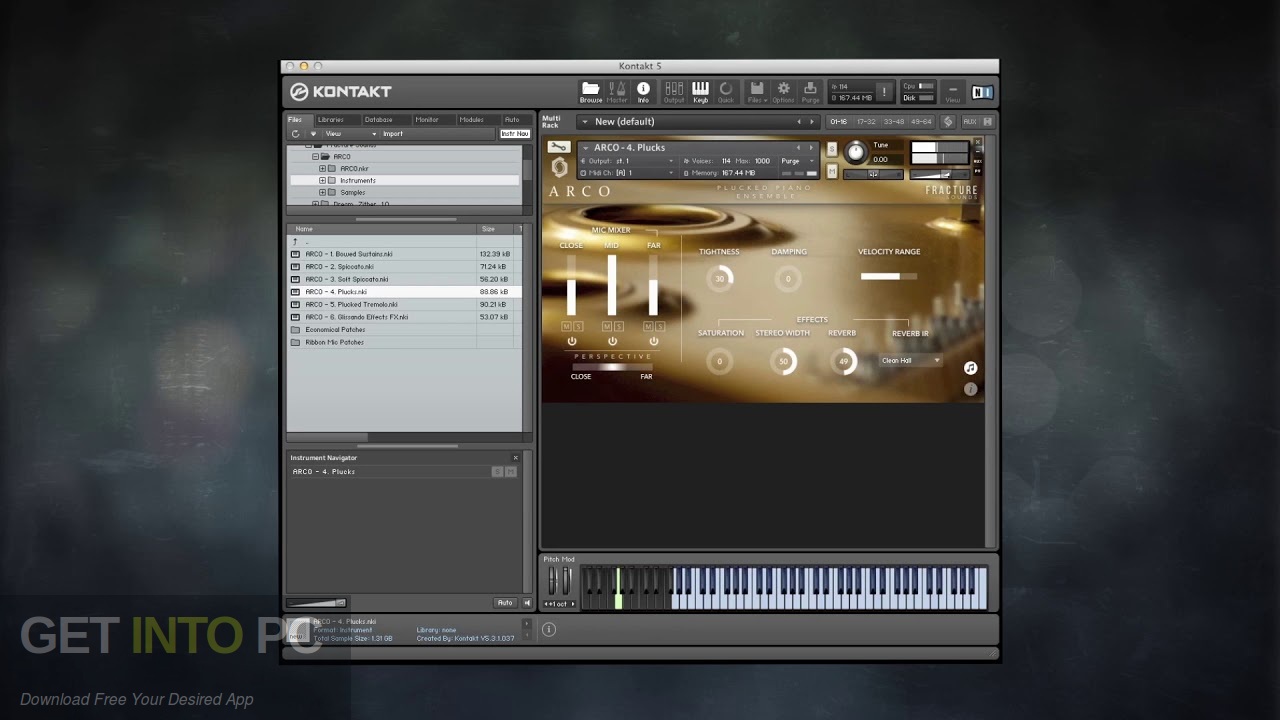Click the Auto button below navigator
Screen dimensions: 1280x720
(x=505, y=603)
